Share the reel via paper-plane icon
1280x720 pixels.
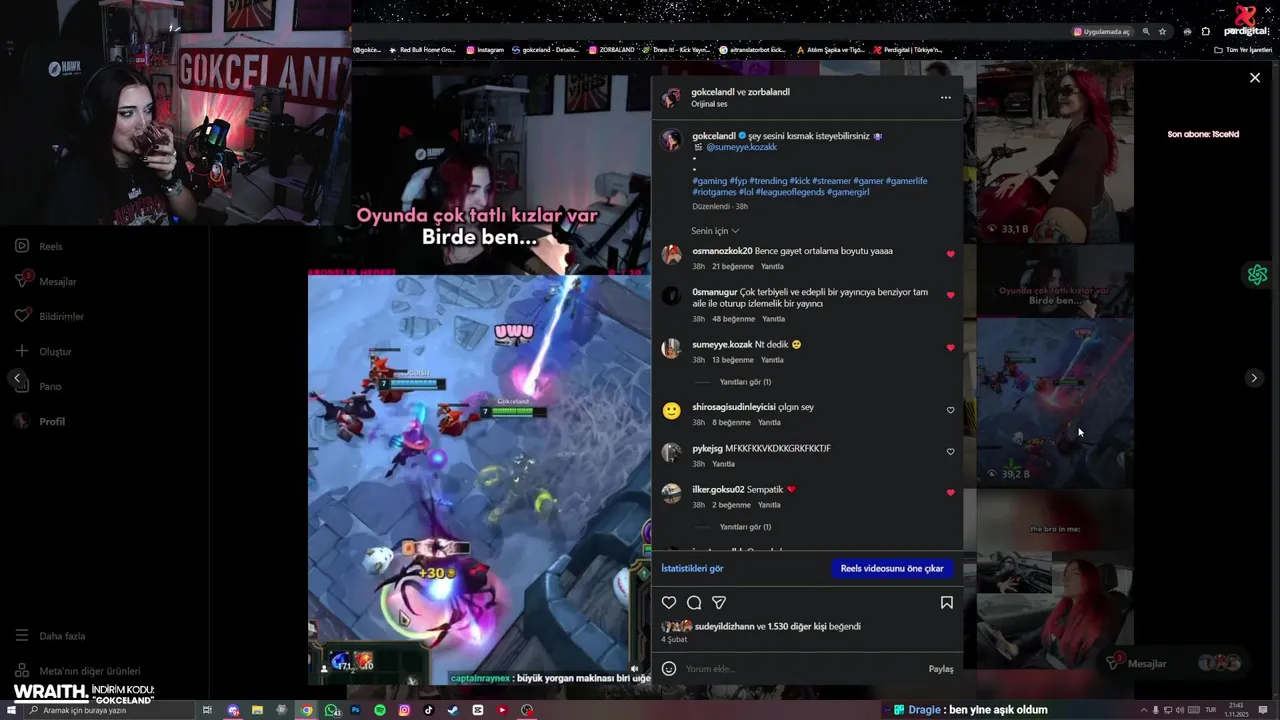(x=719, y=602)
